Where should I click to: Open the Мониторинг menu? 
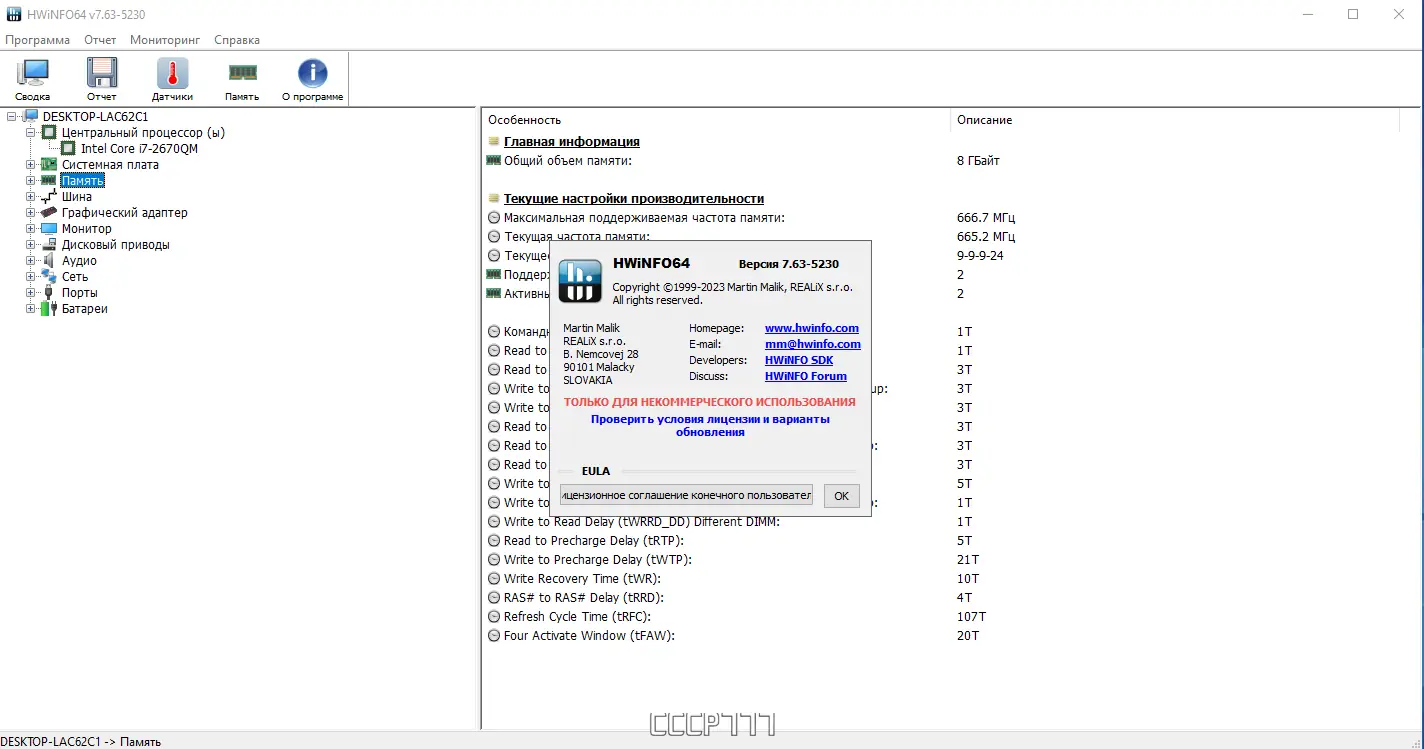tap(165, 40)
